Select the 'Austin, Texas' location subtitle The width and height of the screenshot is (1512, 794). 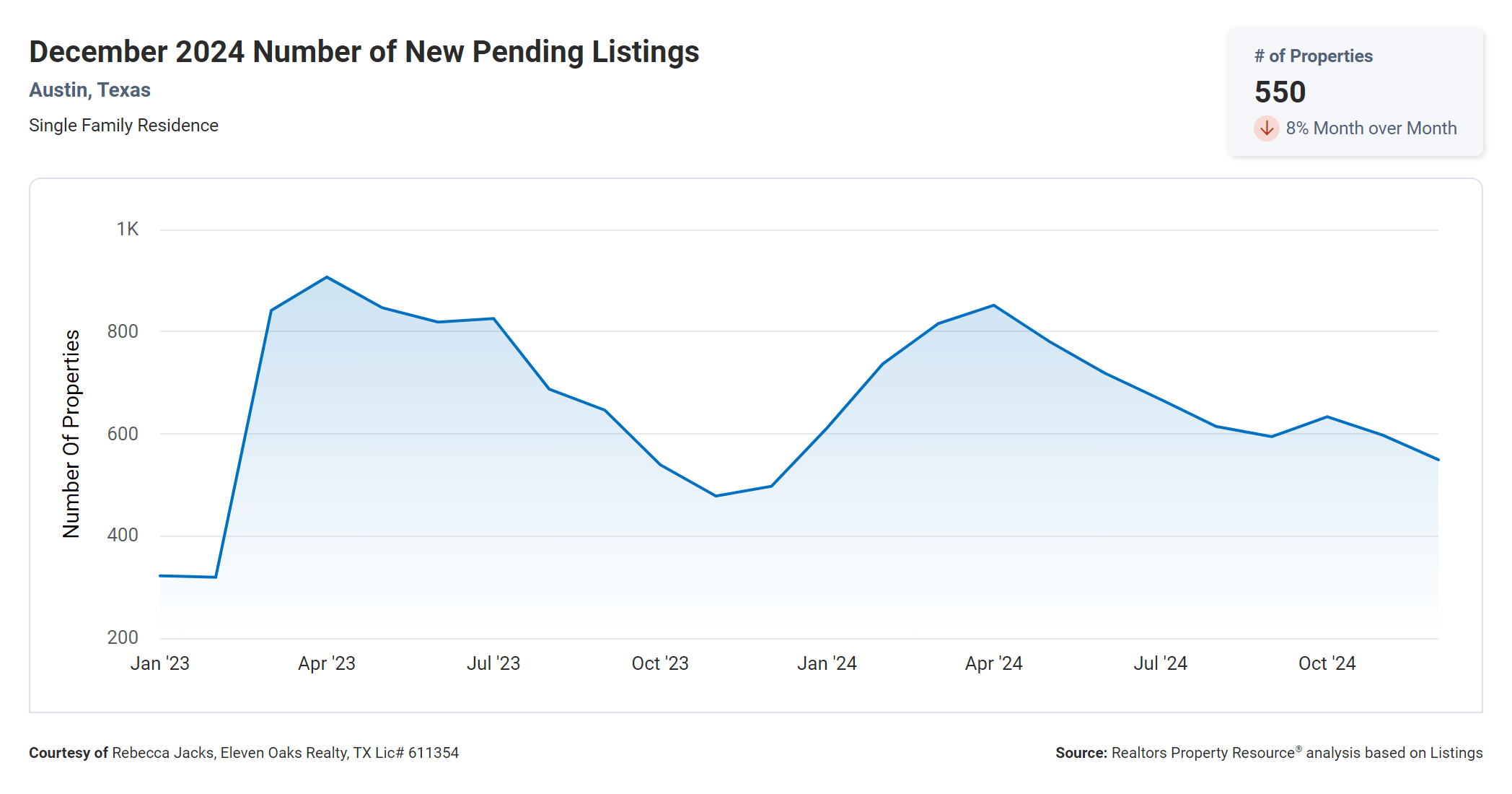click(89, 90)
